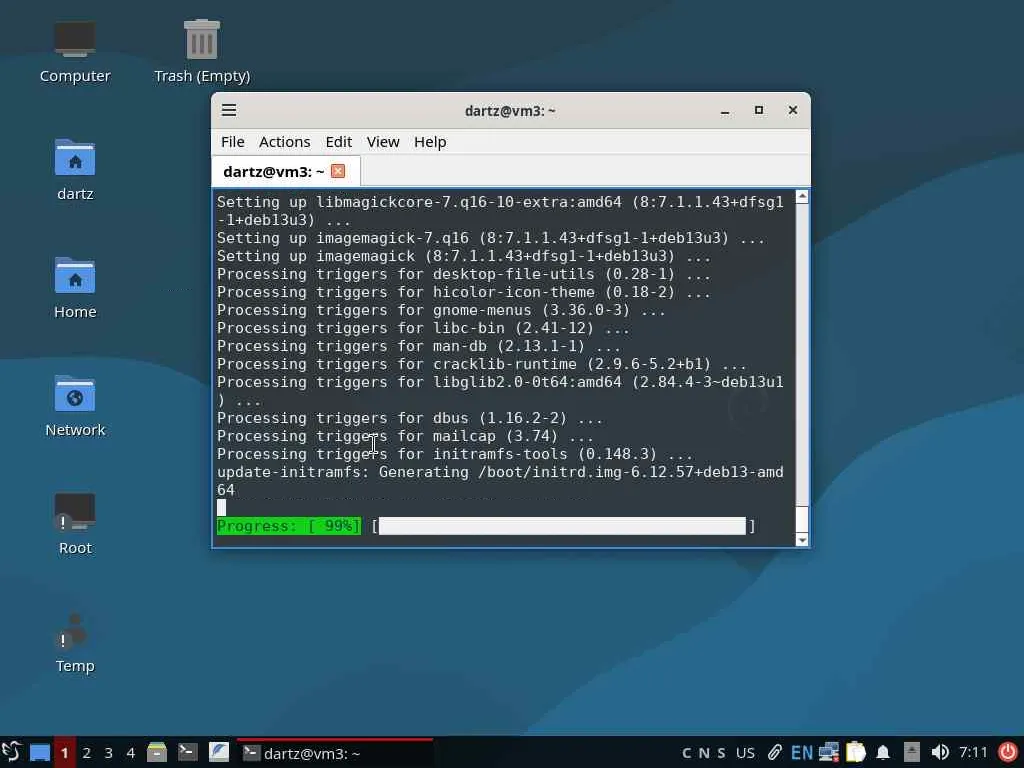Open the volume speaker icon
The height and width of the screenshot is (768, 1024).
click(x=940, y=752)
